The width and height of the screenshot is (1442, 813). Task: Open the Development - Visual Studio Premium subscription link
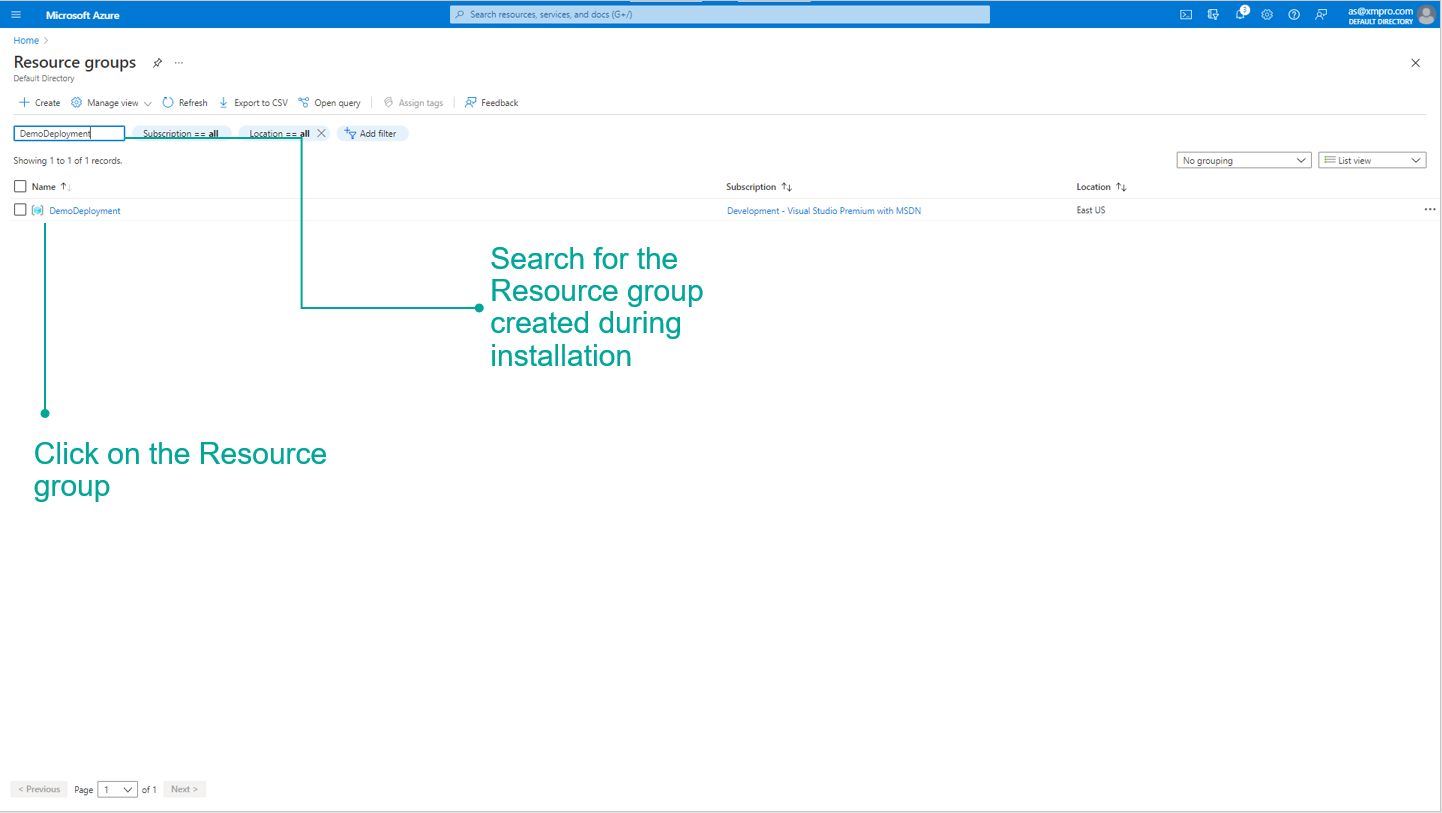coord(824,211)
